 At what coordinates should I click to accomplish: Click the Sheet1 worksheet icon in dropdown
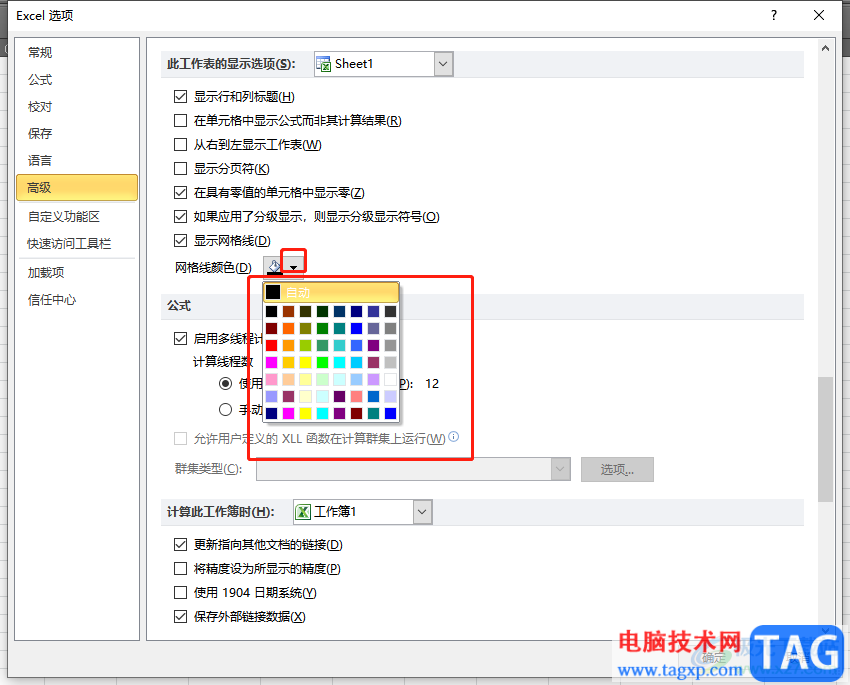[x=324, y=64]
